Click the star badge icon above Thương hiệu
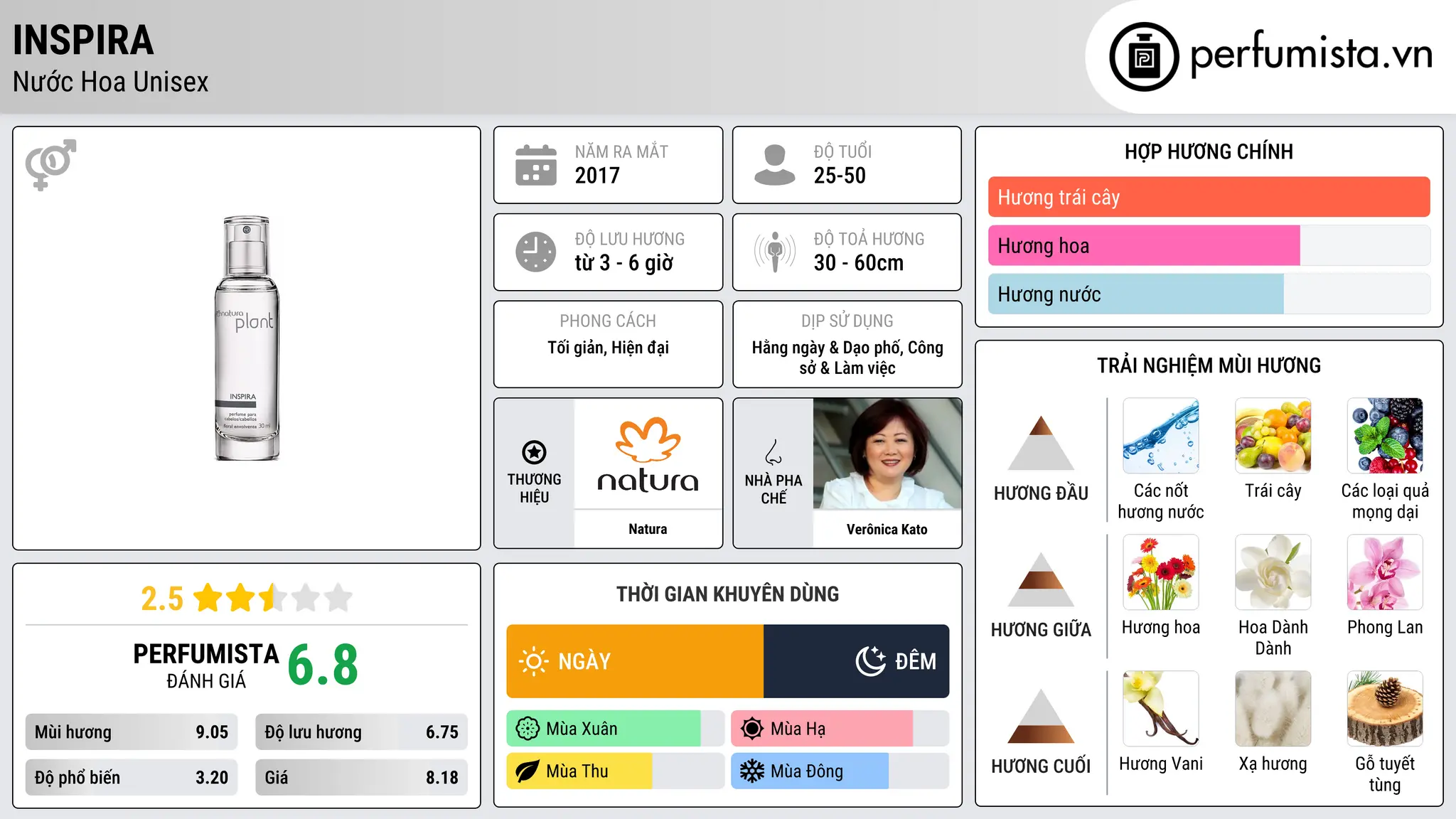This screenshot has height=819, width=1456. (534, 452)
